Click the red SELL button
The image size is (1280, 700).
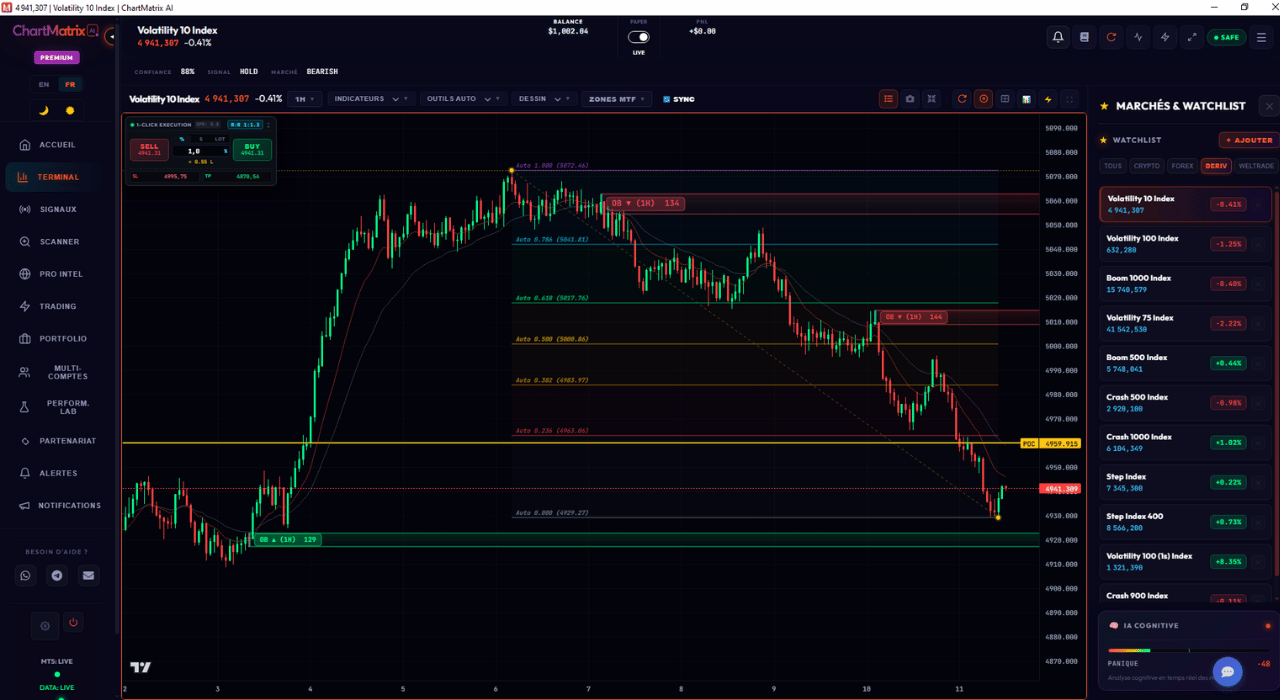(x=149, y=150)
